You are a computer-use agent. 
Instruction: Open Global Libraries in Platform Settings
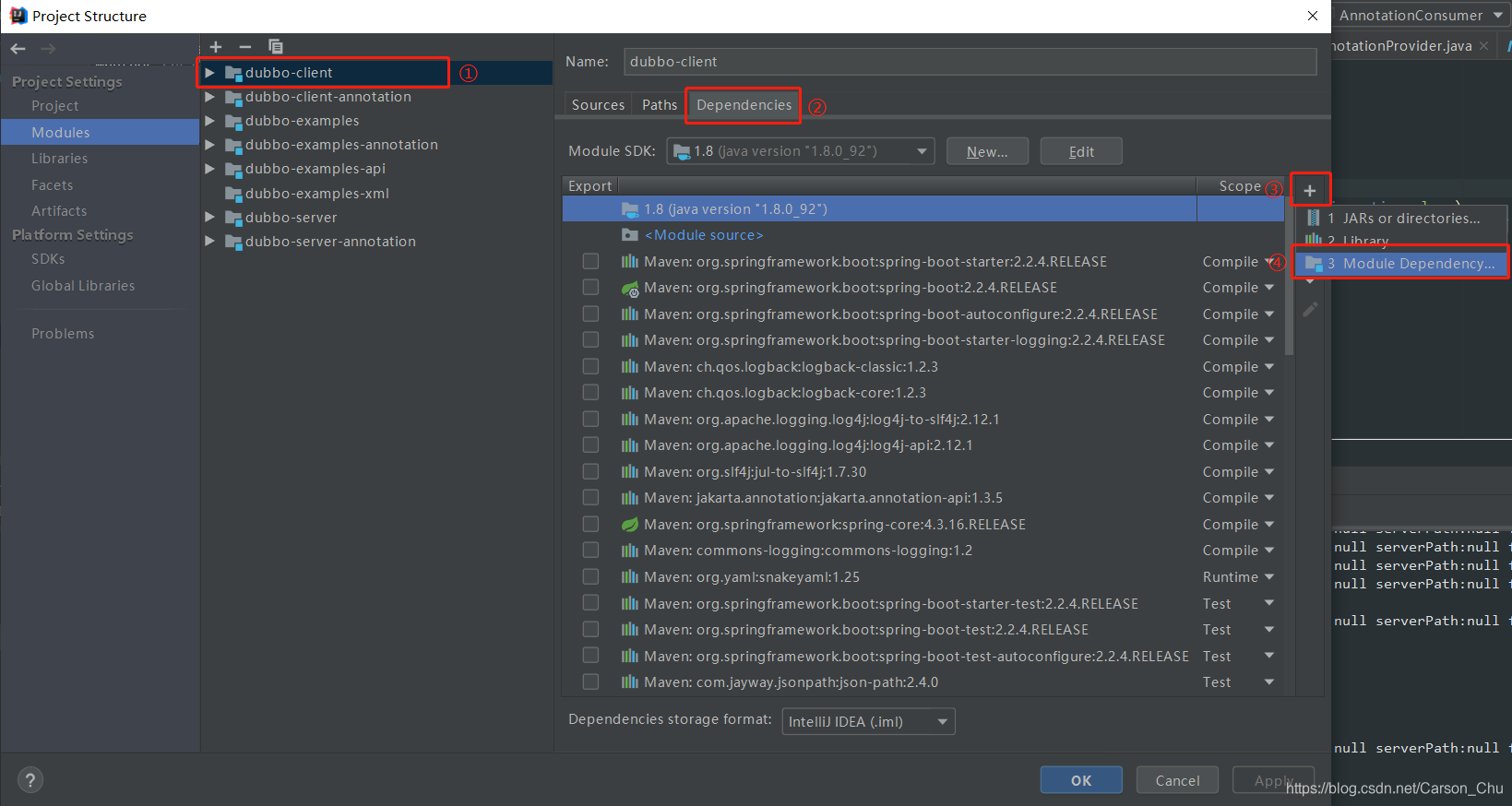83,286
